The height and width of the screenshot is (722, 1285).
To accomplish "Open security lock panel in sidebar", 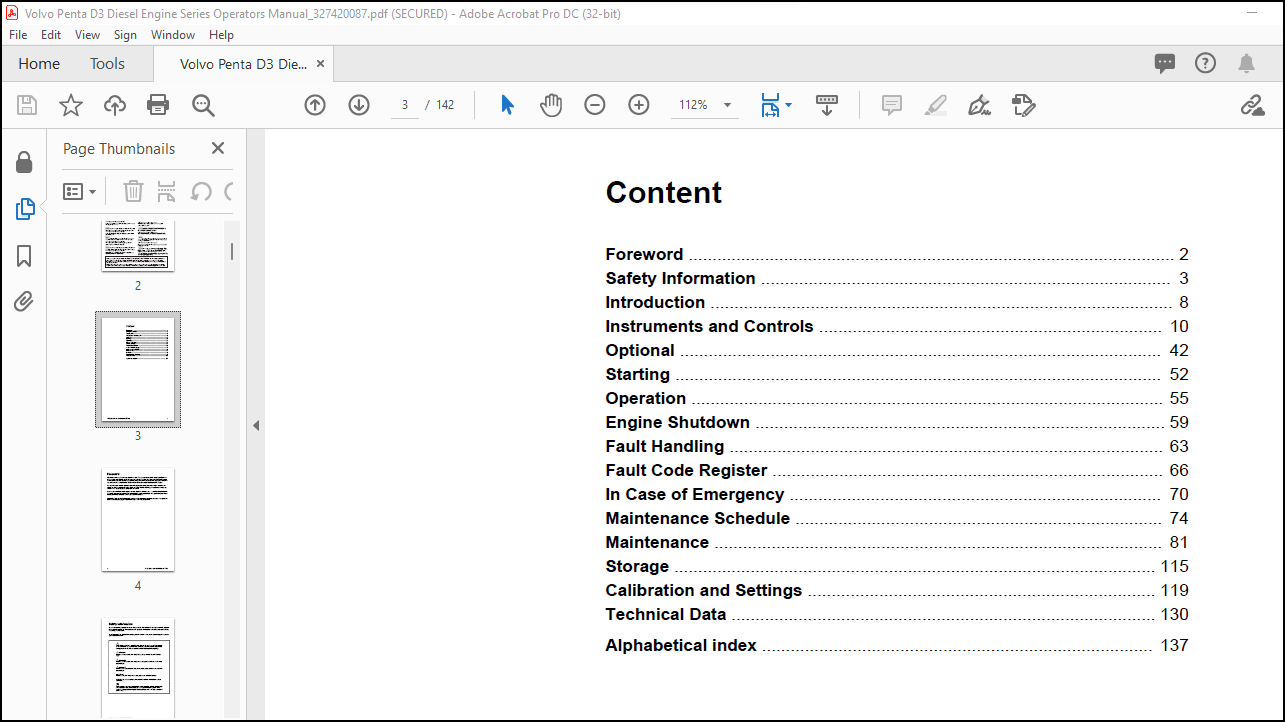I will [x=24, y=162].
